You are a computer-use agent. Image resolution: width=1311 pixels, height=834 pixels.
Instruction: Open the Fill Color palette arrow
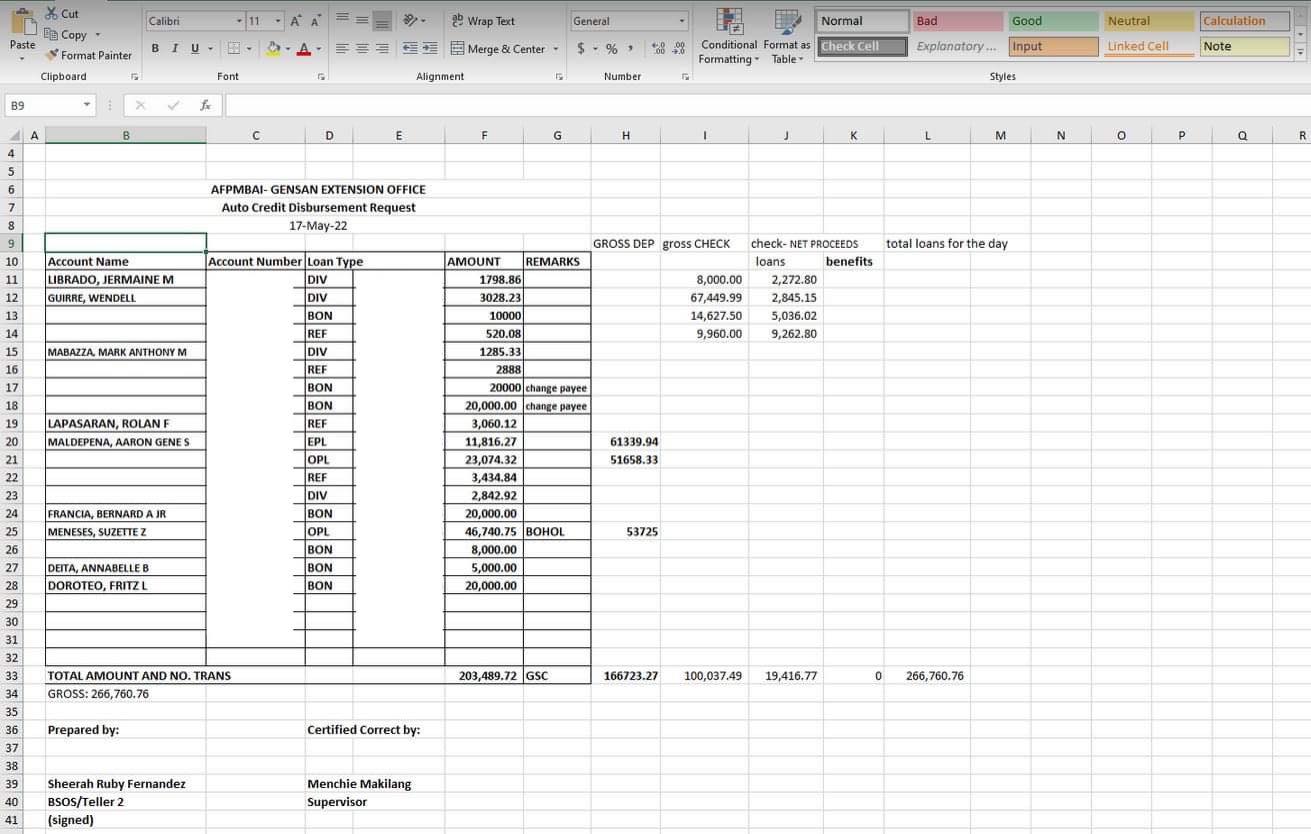tap(287, 48)
